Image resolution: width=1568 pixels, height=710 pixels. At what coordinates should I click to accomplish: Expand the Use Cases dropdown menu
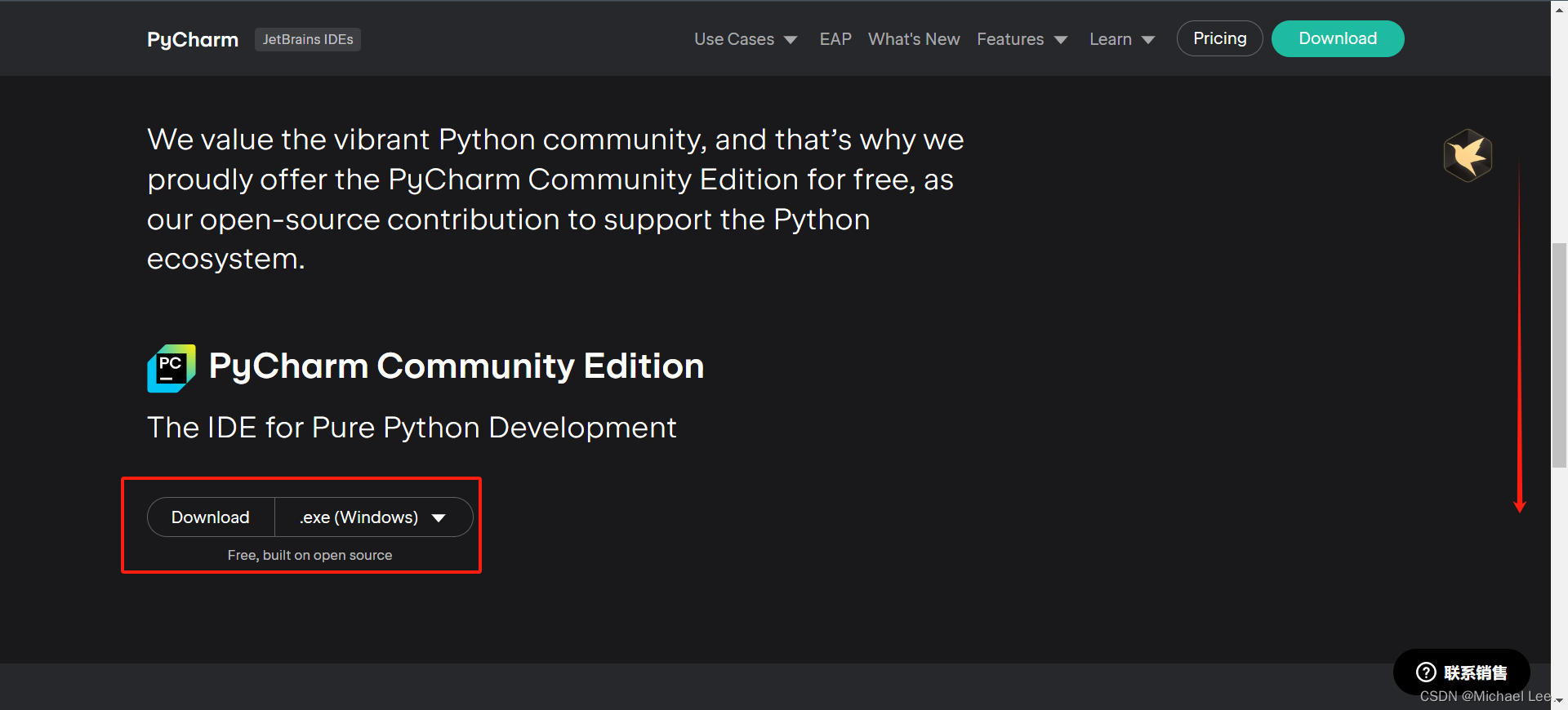tap(745, 39)
